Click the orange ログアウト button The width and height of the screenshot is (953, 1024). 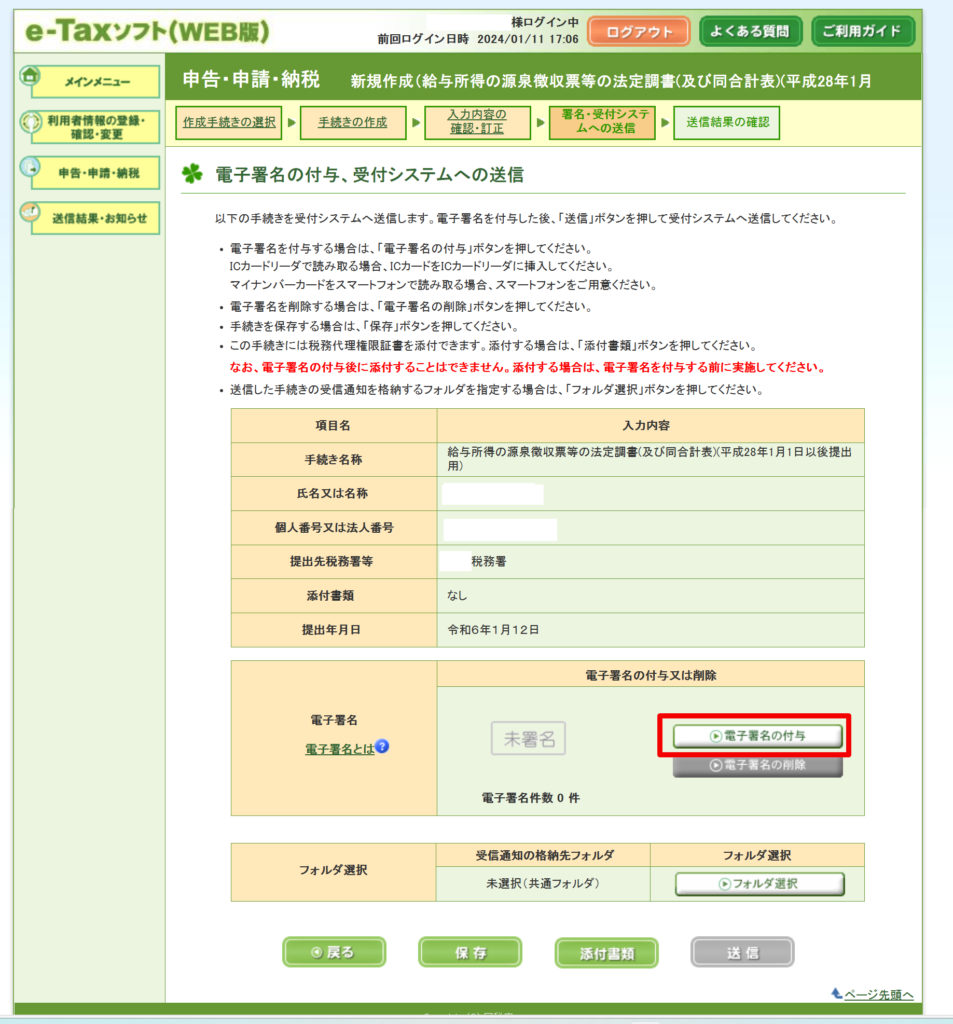[x=639, y=32]
